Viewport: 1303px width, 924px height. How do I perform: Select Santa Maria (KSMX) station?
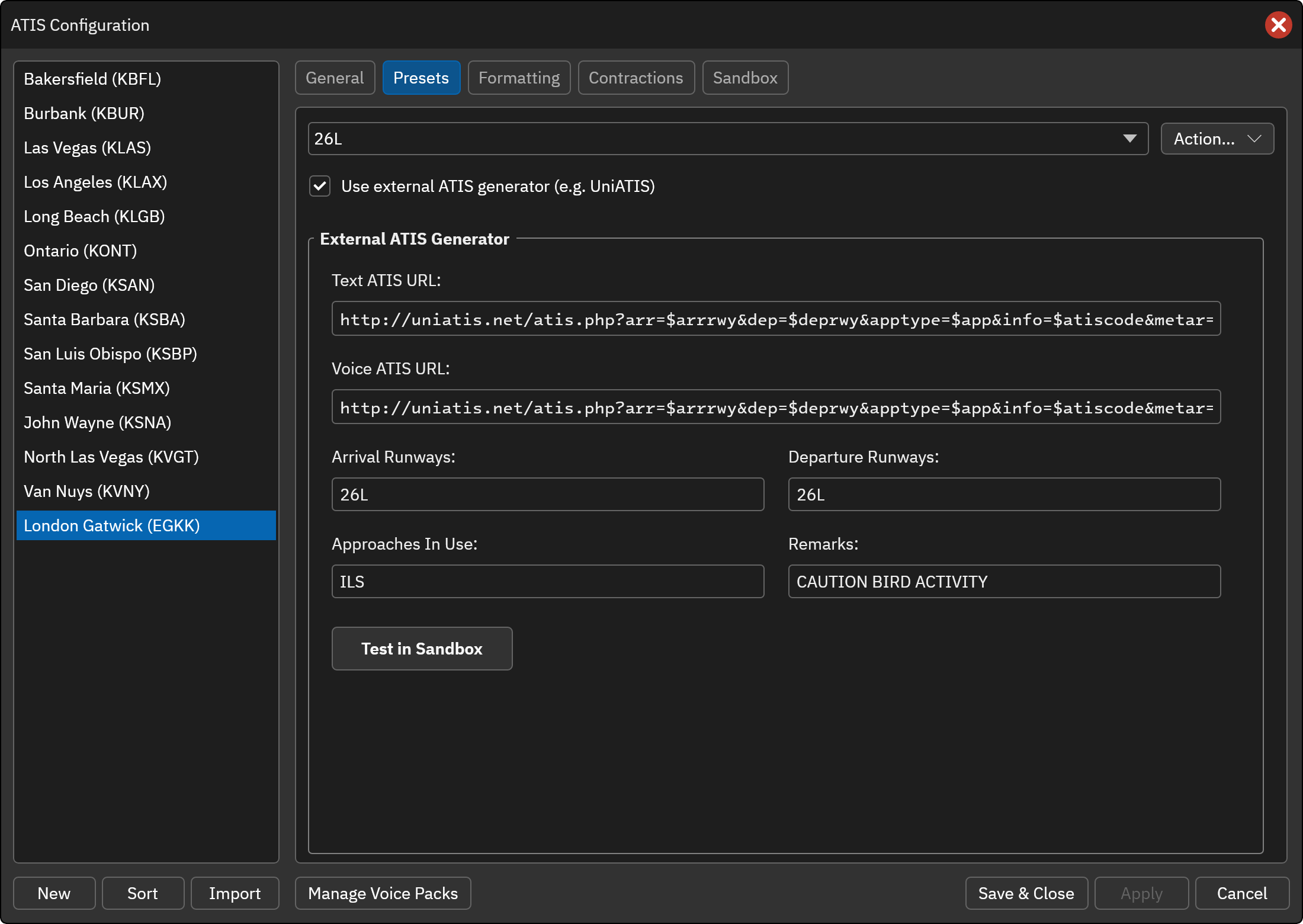(x=146, y=388)
